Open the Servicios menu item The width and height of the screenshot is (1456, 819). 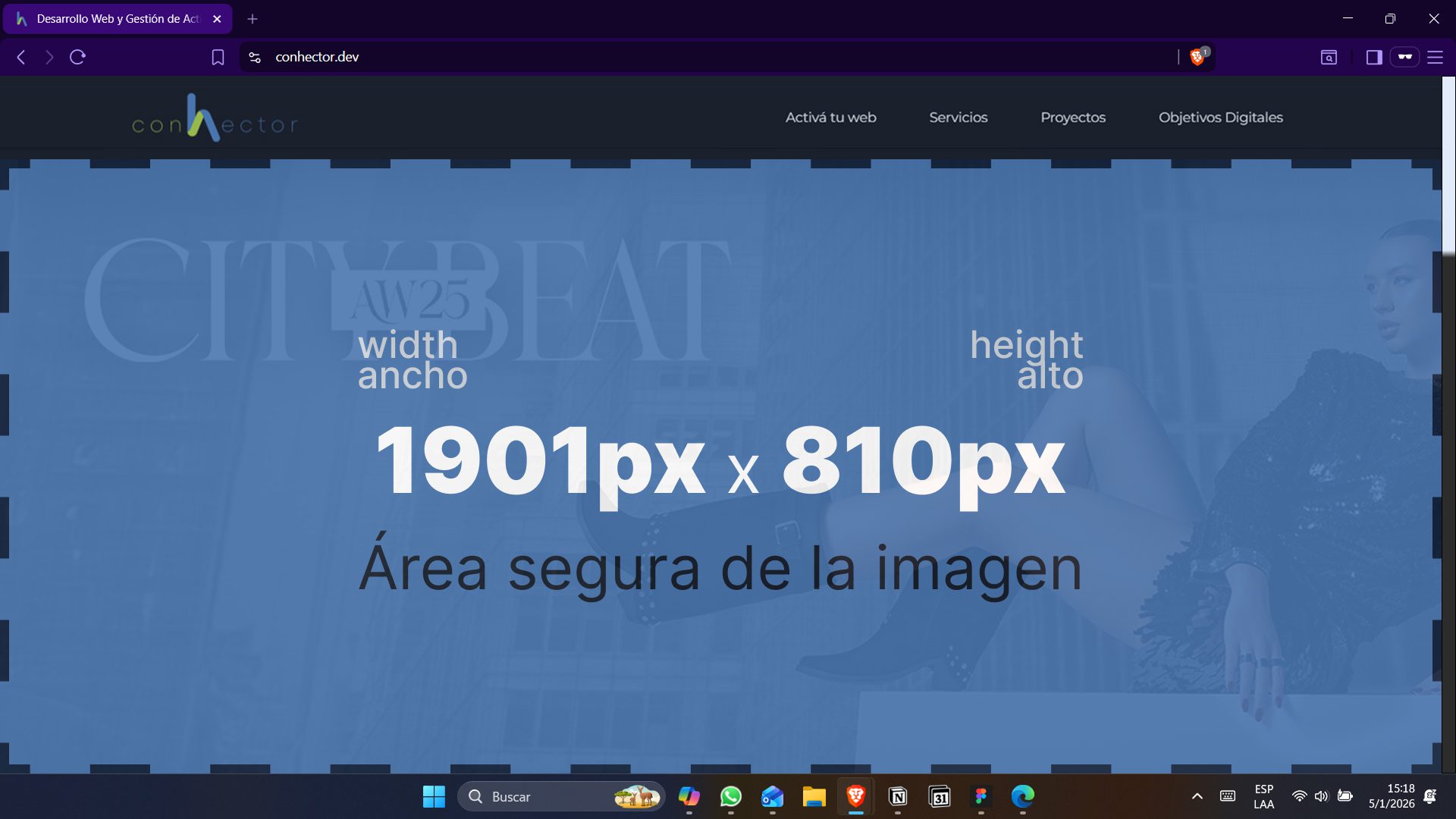(x=958, y=118)
